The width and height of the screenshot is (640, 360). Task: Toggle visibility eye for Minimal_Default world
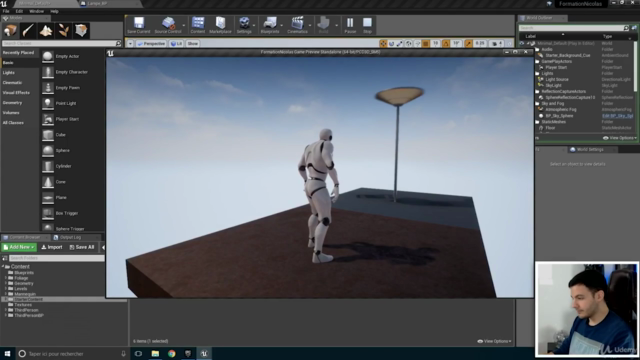tap(522, 43)
